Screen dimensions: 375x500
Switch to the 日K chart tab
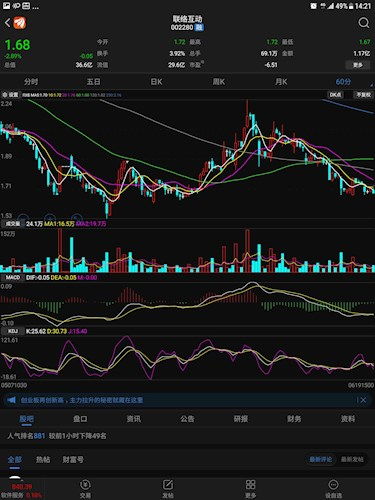[x=156, y=82]
